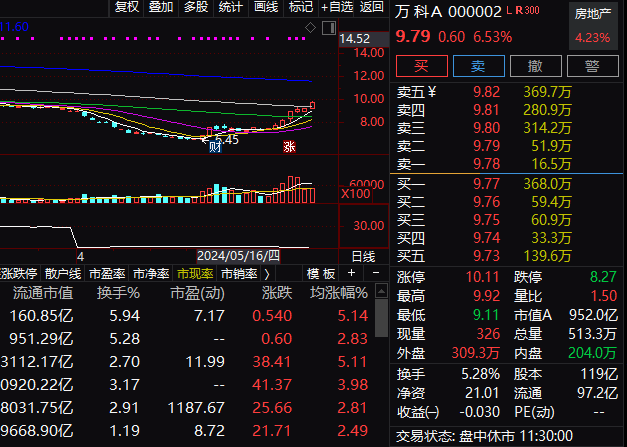The image size is (627, 447).
Task: Click the R300 tag by stock code
Action: click(x=527, y=10)
